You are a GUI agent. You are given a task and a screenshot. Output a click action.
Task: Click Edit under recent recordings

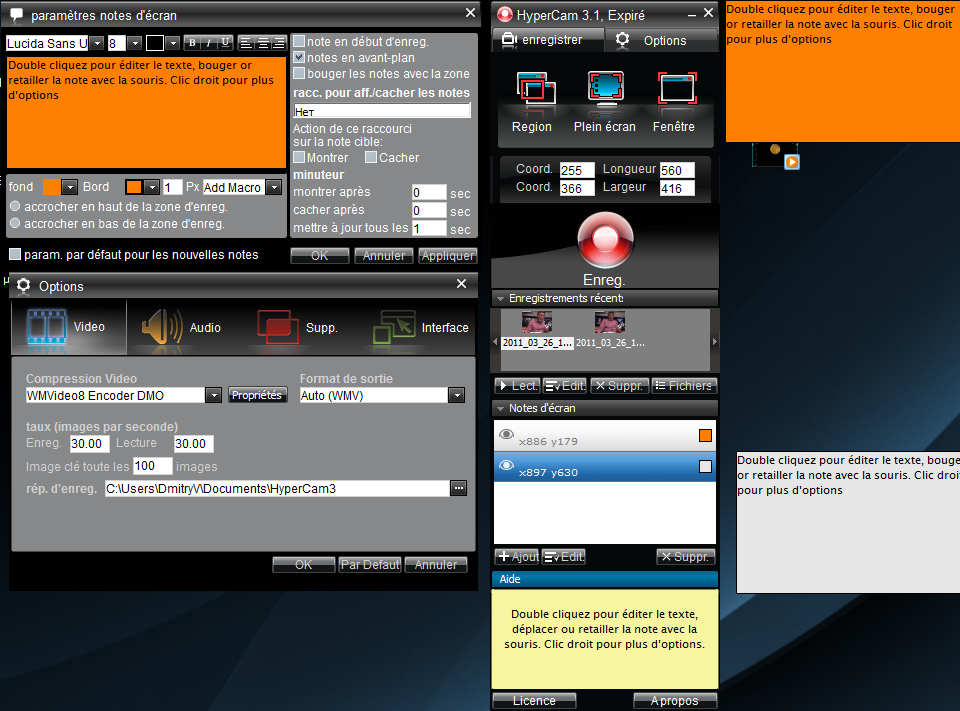tap(564, 386)
